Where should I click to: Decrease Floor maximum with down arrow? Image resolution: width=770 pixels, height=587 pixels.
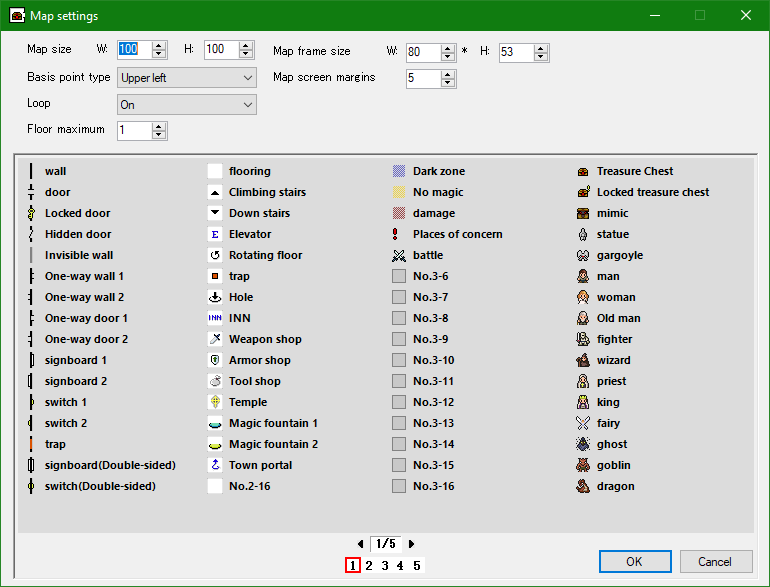coord(159,135)
